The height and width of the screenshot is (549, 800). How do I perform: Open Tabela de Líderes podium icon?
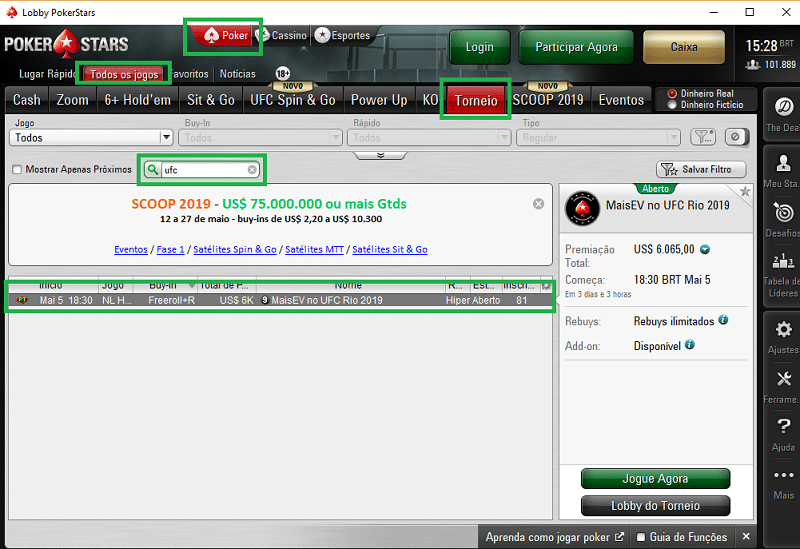783,261
